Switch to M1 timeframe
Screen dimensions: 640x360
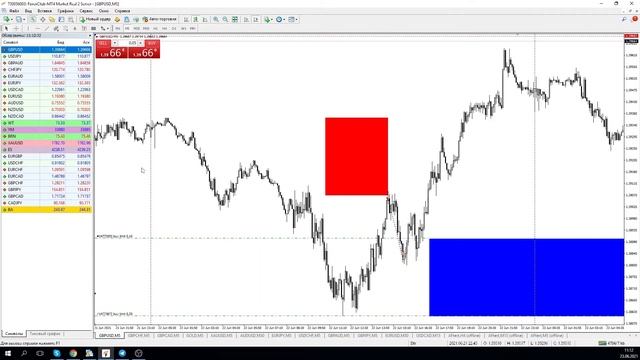(118, 29)
